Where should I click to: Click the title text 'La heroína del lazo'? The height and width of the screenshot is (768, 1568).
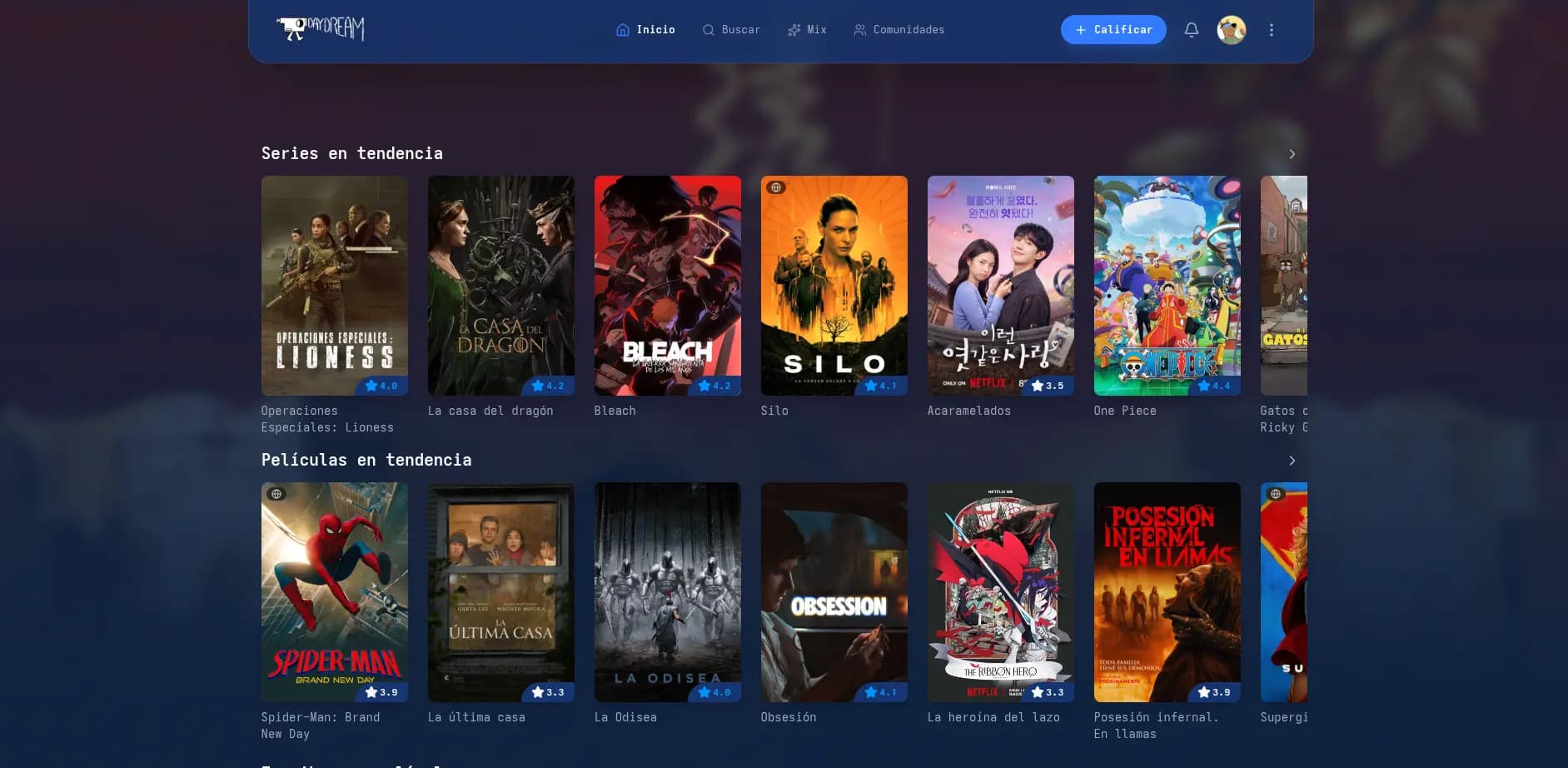point(993,717)
